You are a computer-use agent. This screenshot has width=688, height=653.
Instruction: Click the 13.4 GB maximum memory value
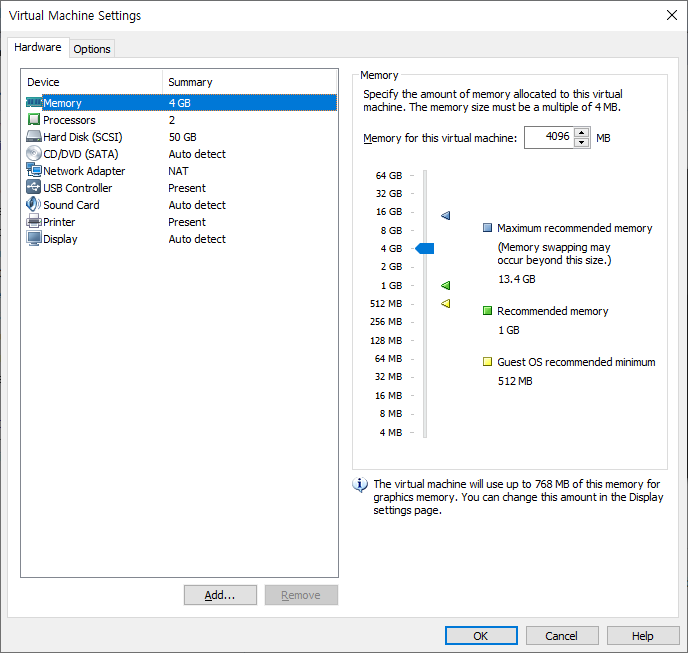click(517, 279)
